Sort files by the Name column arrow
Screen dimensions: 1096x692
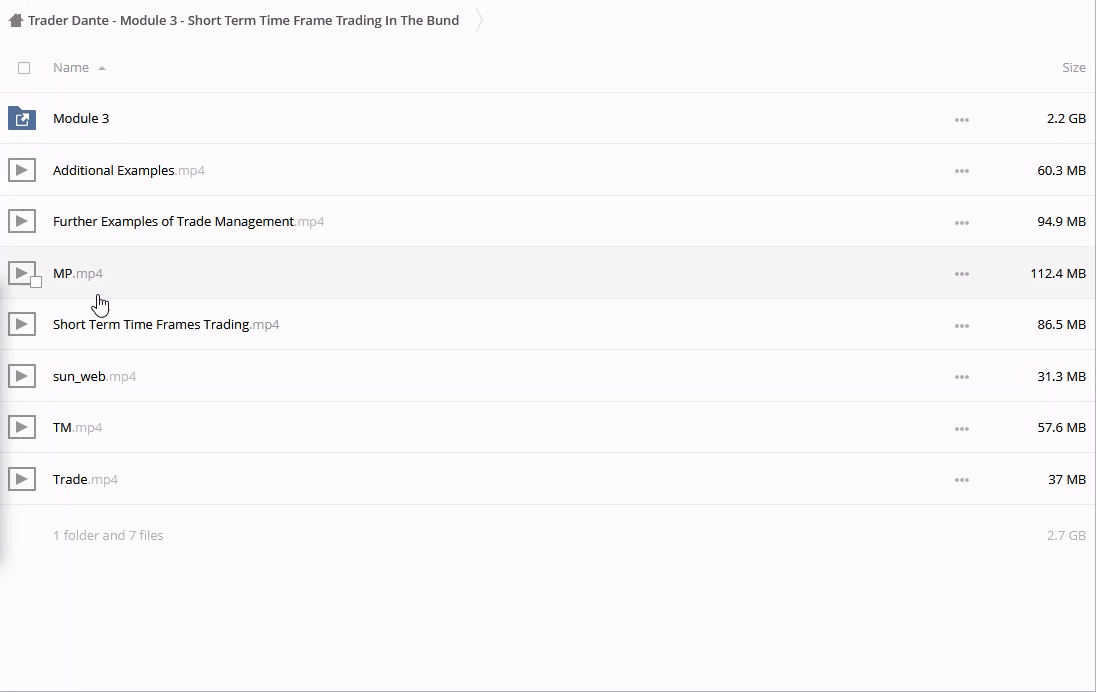[x=102, y=68]
